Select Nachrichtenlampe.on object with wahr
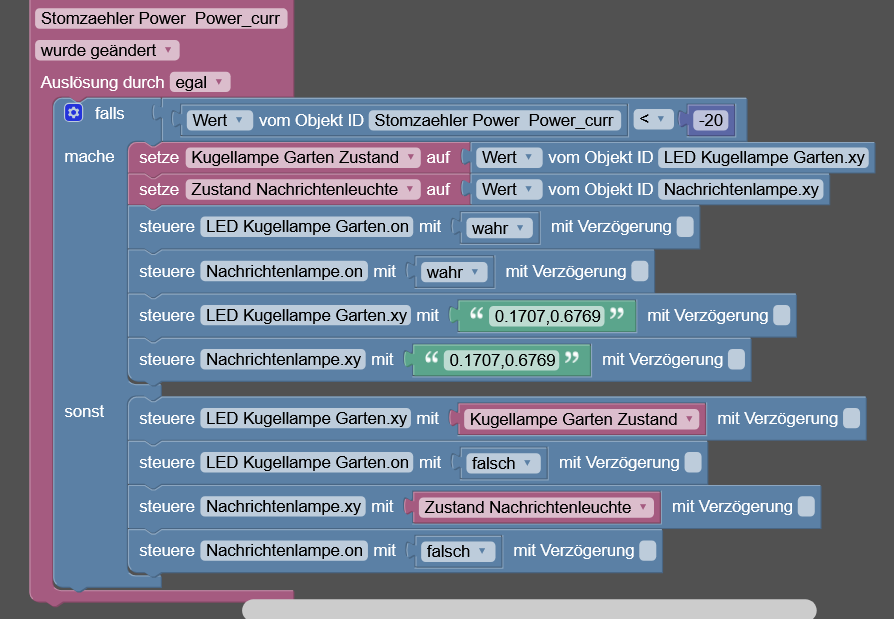Screen dimensions: 894x619 pyautogui.click(x=284, y=271)
